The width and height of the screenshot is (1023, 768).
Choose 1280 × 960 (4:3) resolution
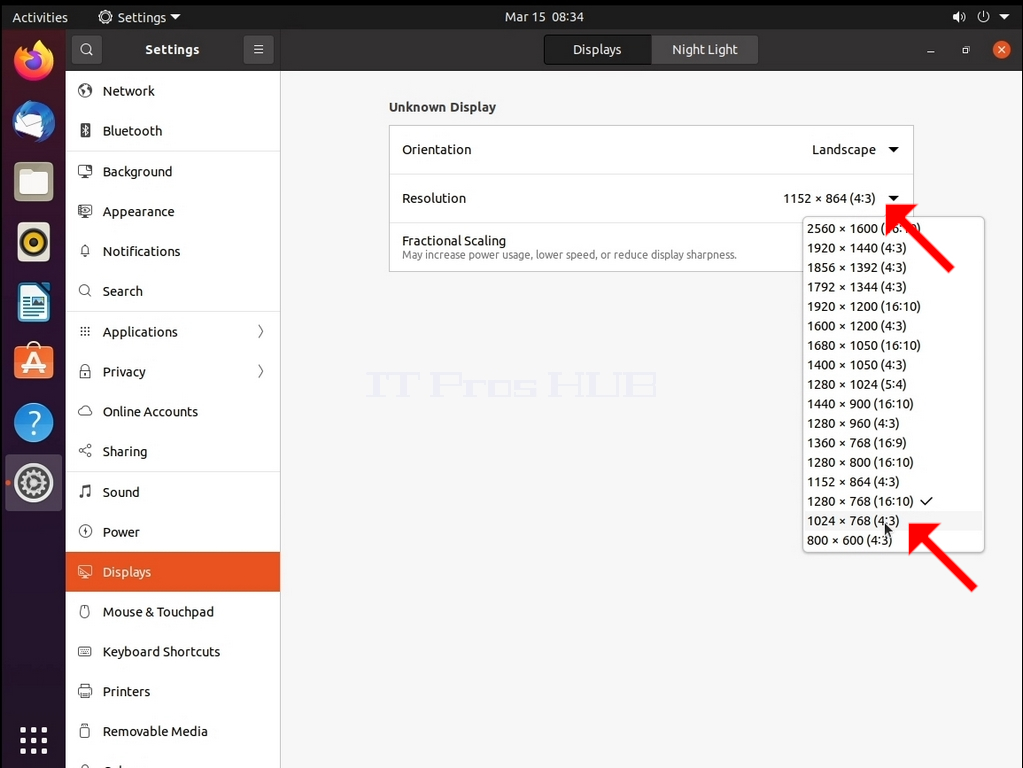[x=893, y=423]
